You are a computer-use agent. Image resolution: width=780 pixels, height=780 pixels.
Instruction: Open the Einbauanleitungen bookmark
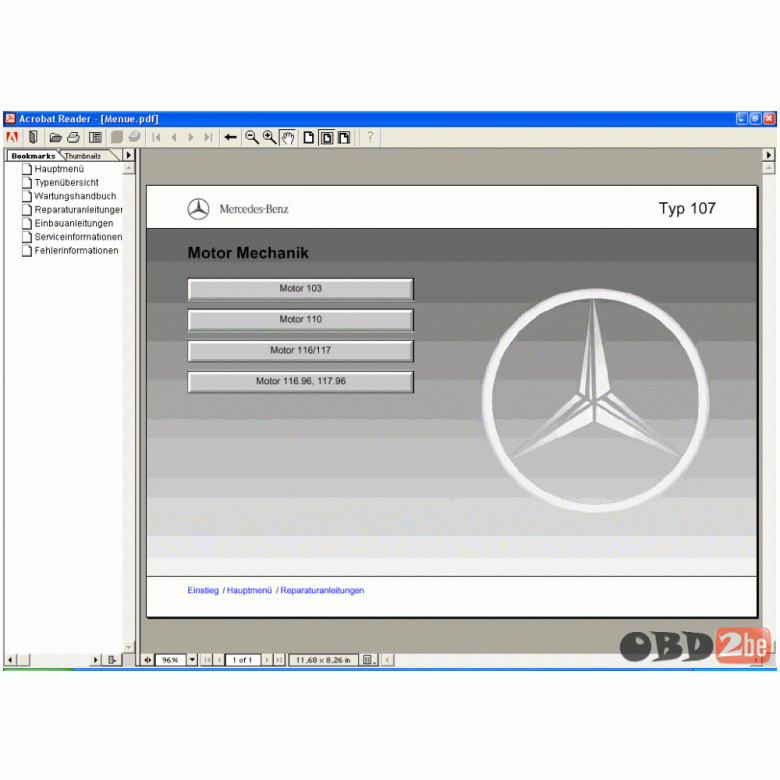[74, 223]
